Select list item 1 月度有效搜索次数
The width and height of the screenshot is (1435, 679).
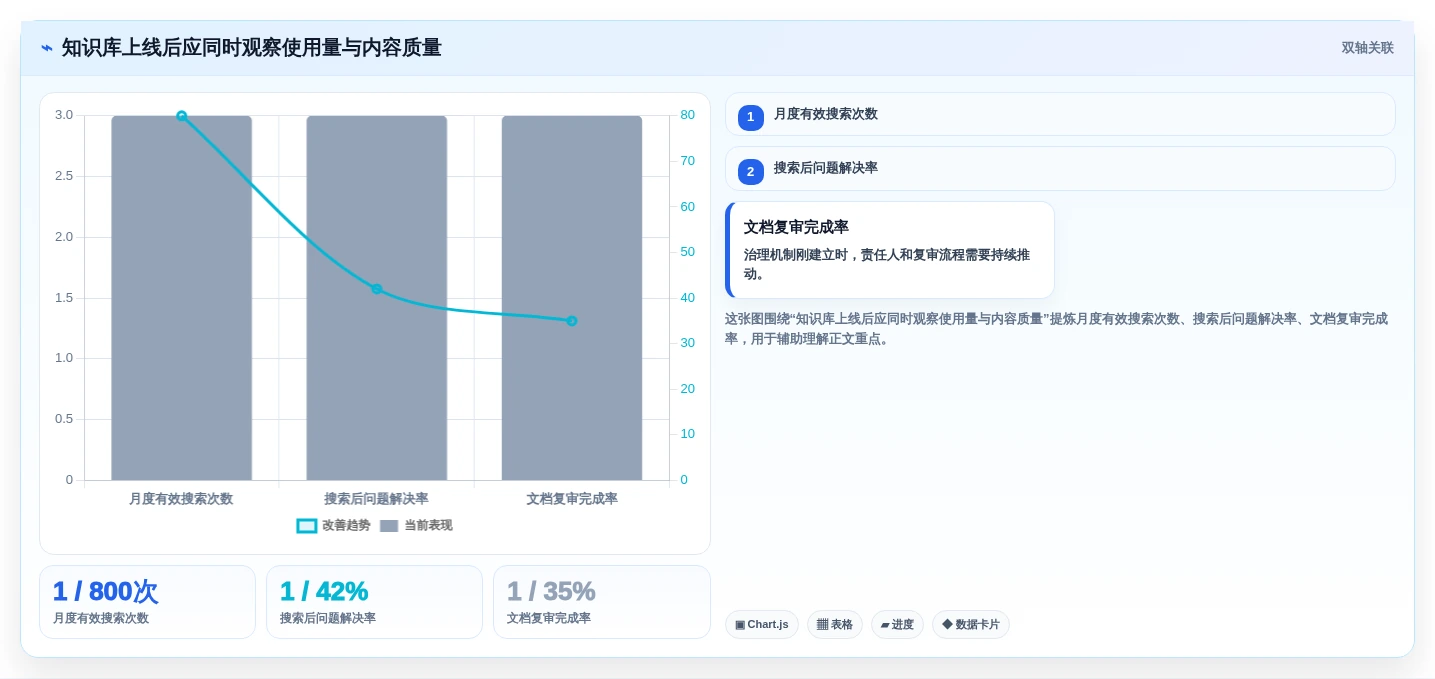click(1060, 114)
